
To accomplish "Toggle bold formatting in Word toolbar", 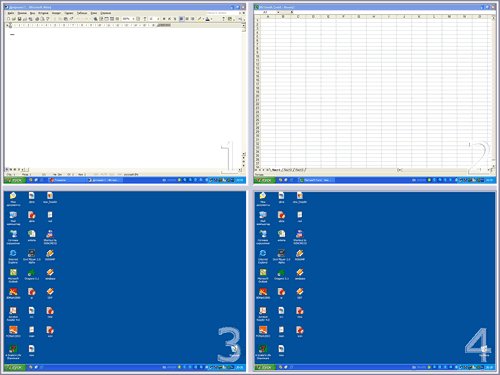I will (x=164, y=19).
